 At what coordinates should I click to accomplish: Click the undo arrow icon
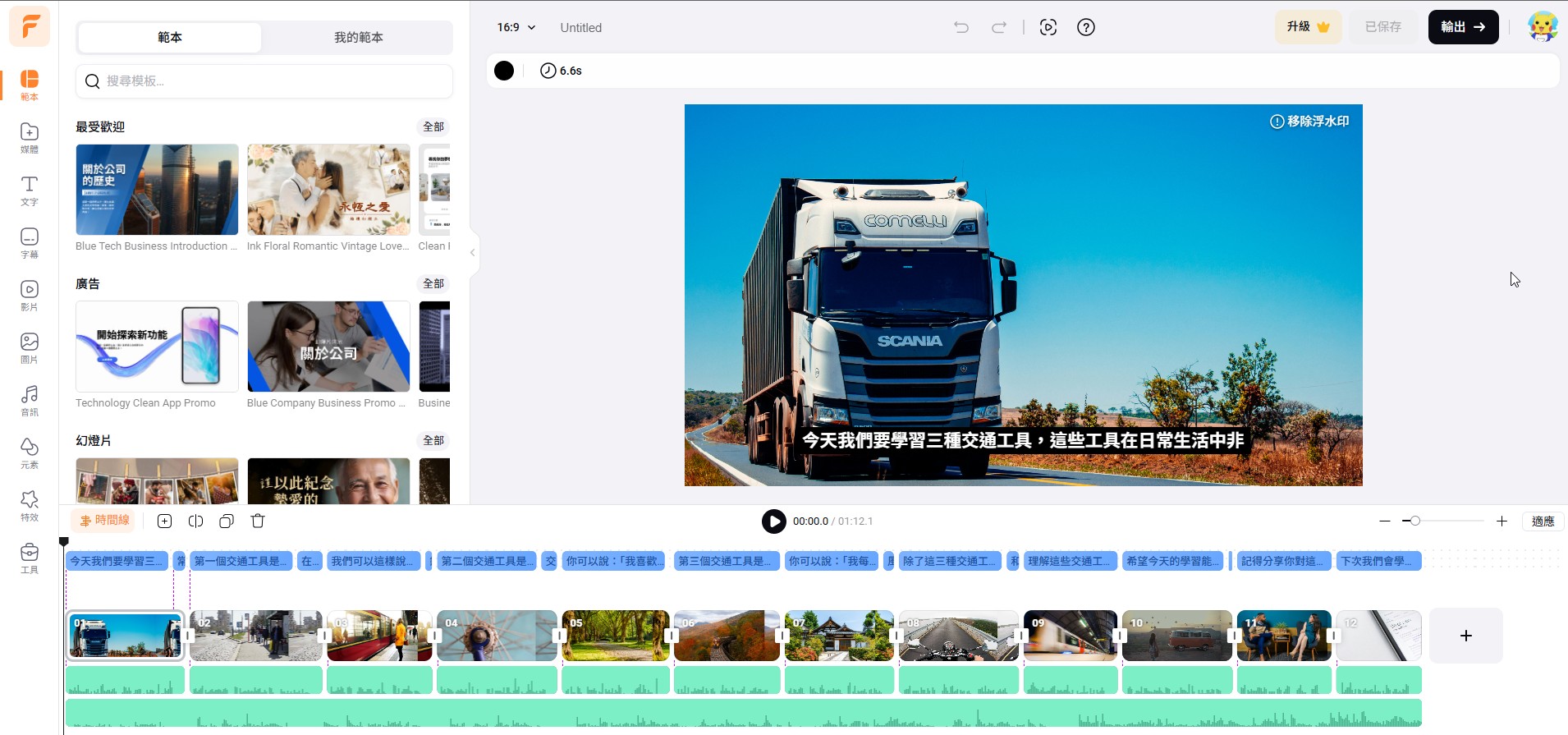tap(961, 27)
